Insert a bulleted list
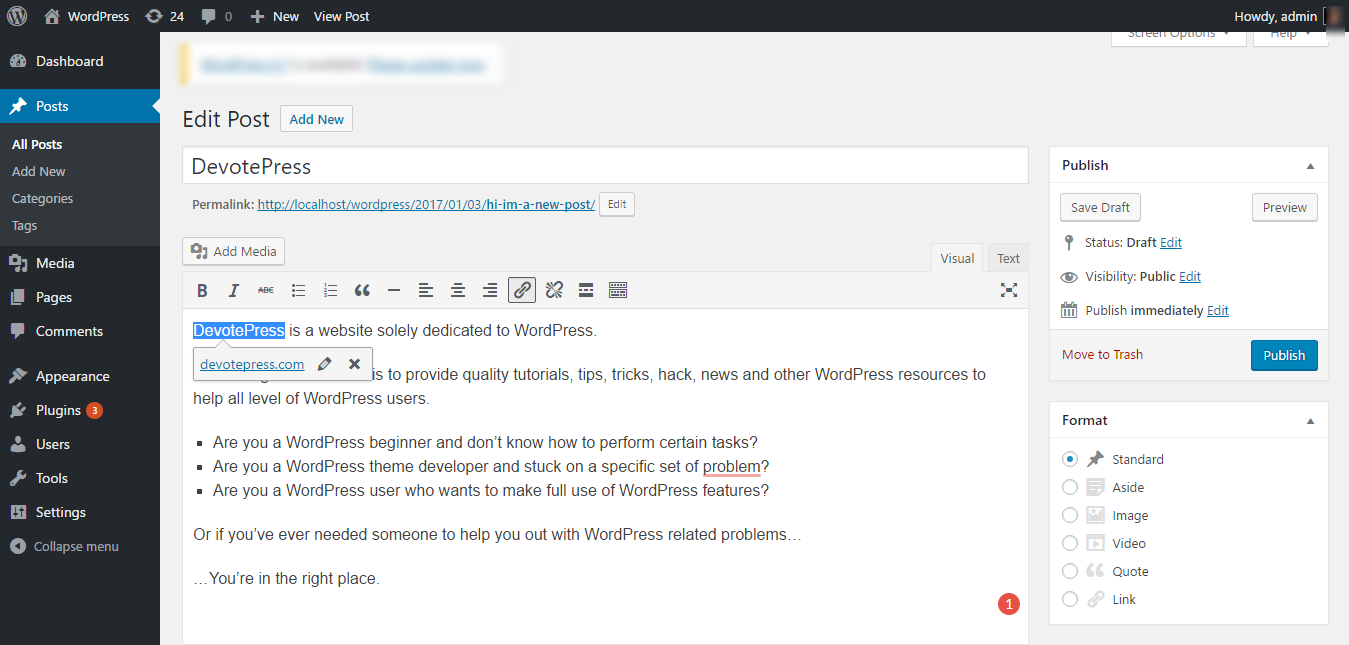The width and height of the screenshot is (1349, 645). [298, 290]
